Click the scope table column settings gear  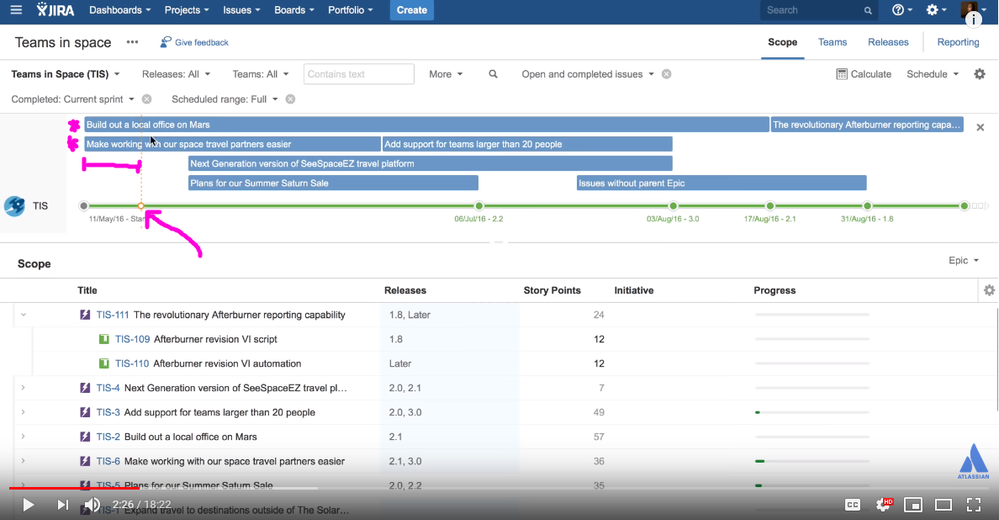coord(989,290)
